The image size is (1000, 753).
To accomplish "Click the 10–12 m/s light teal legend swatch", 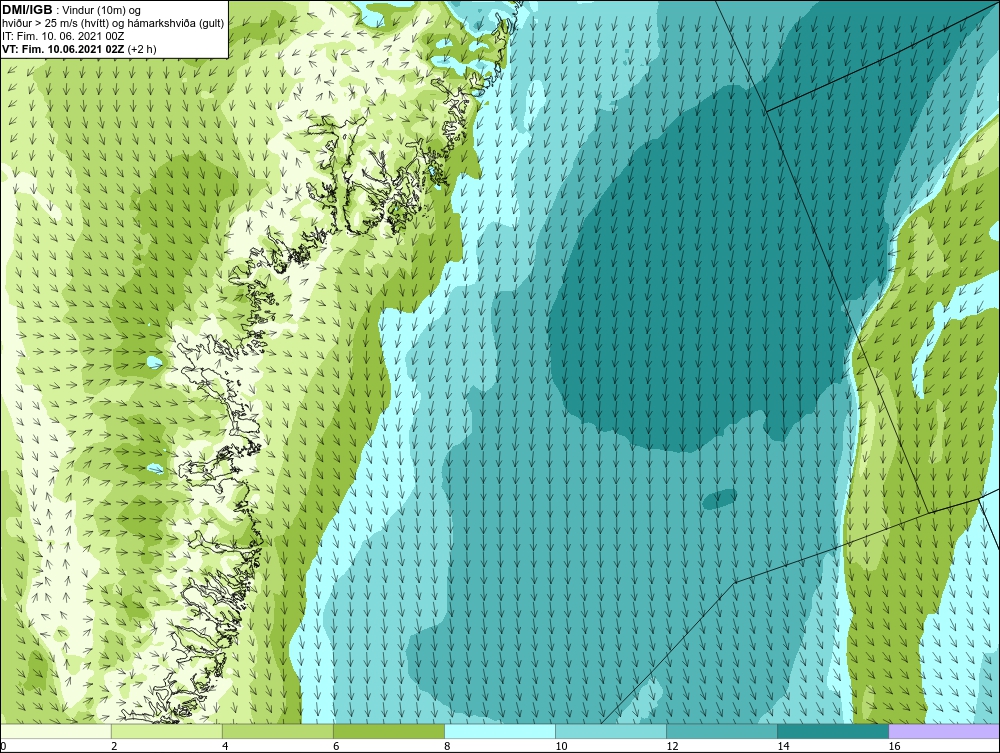I will click(611, 731).
